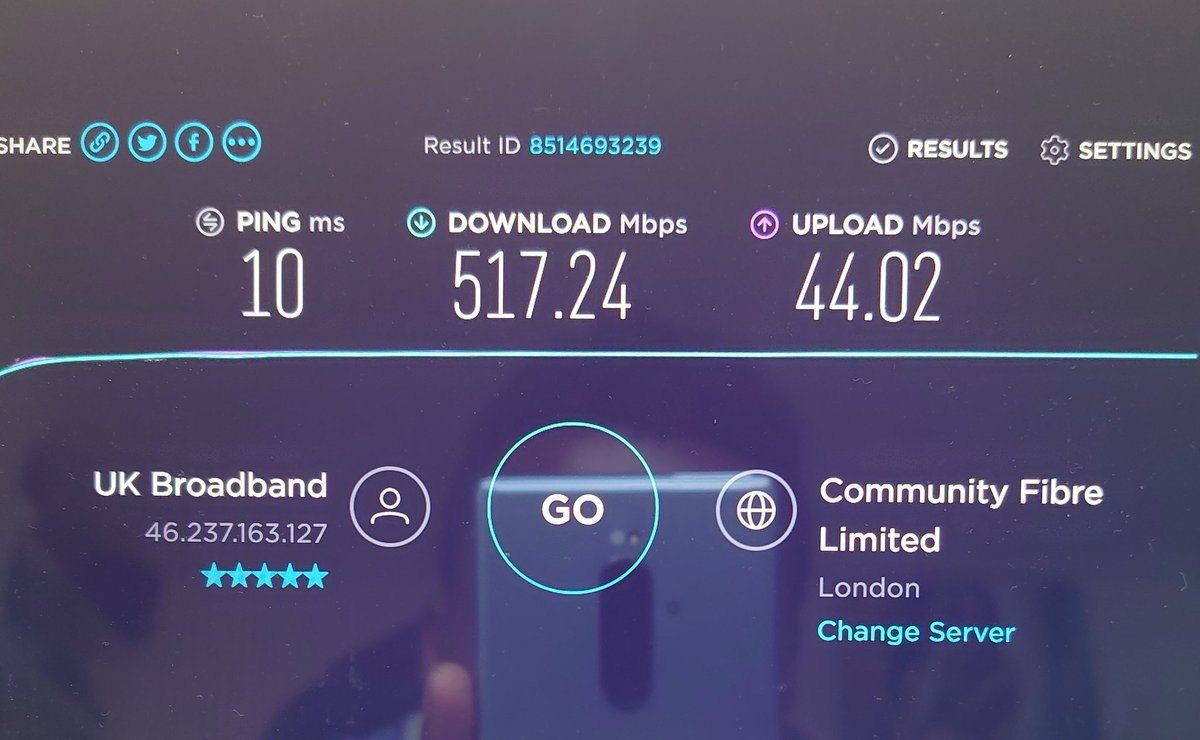Image resolution: width=1200 pixels, height=740 pixels.
Task: Click the ping gauge icon
Action: [209, 222]
